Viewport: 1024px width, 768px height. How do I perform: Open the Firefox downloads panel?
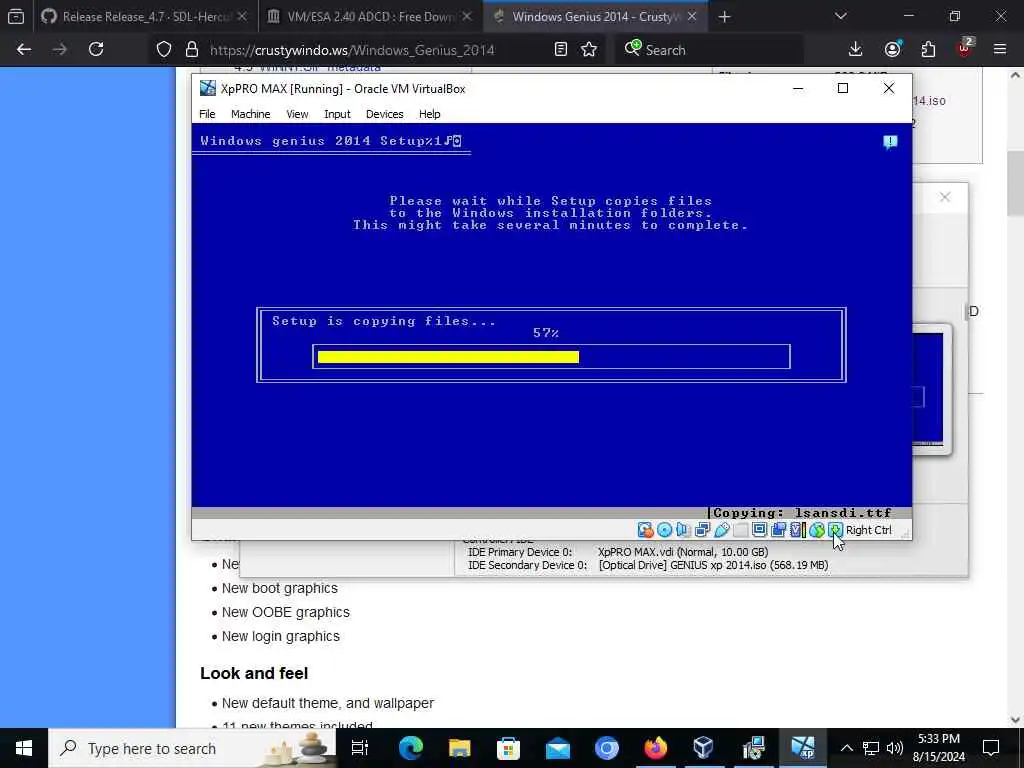[855, 50]
